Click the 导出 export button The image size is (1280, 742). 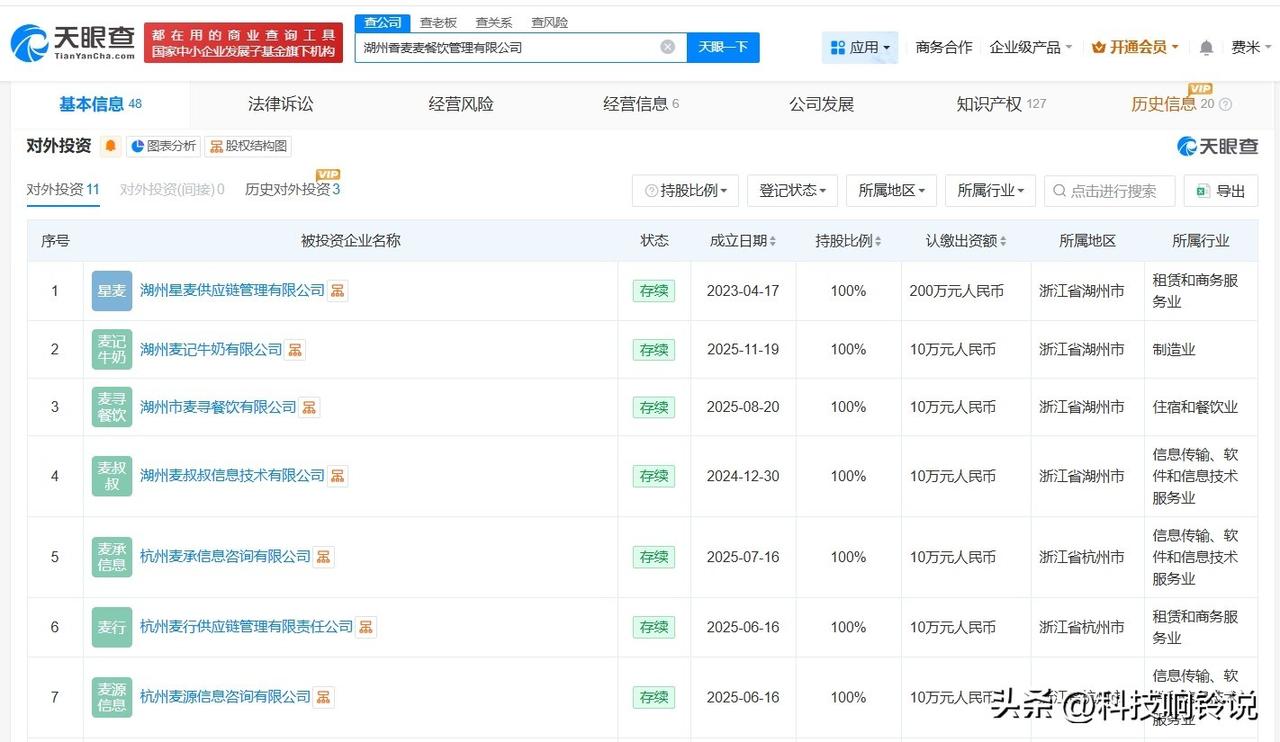[x=1221, y=190]
